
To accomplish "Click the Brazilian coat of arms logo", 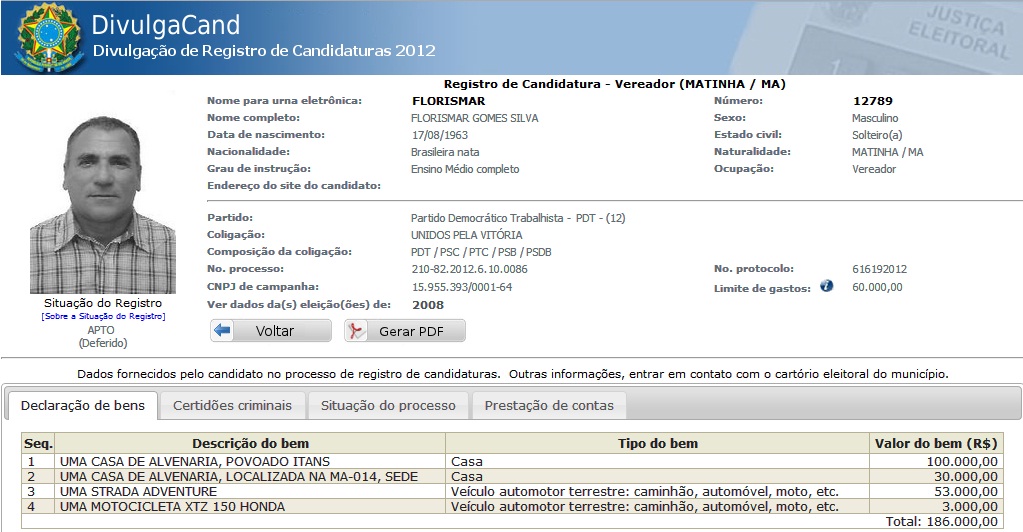I will click(x=43, y=36).
